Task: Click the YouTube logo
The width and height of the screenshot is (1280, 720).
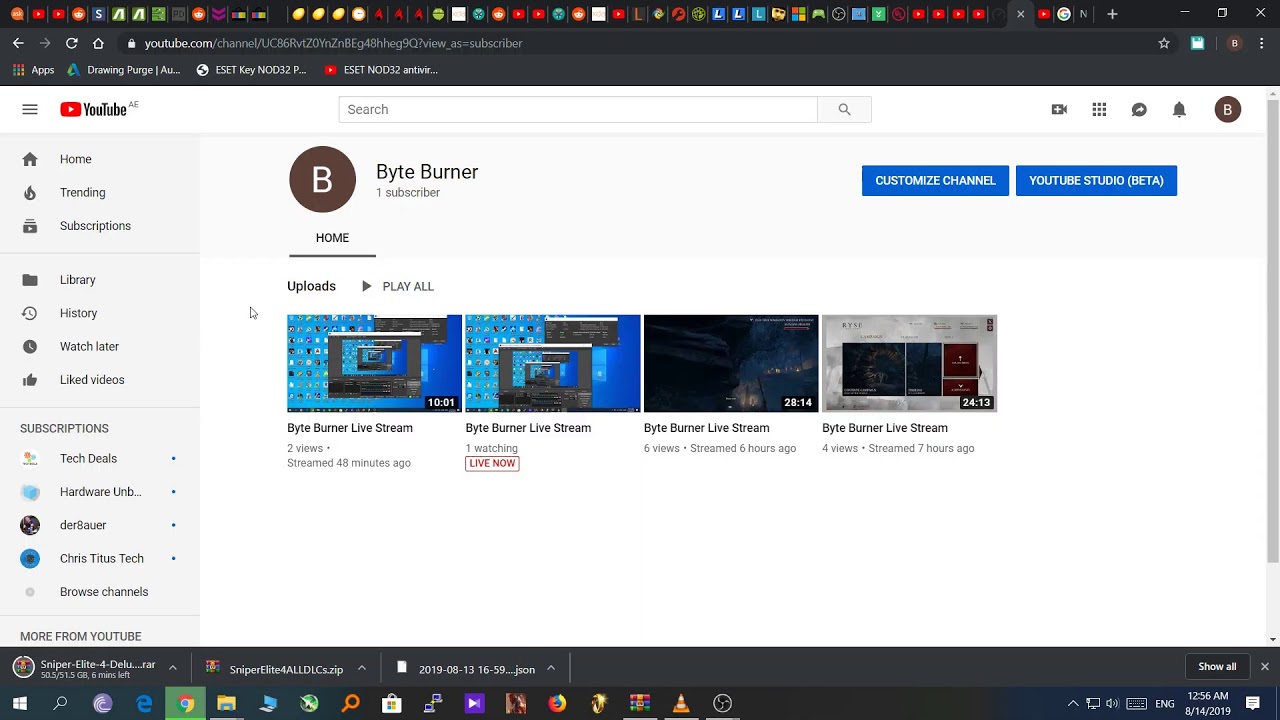Action: pyautogui.click(x=94, y=109)
